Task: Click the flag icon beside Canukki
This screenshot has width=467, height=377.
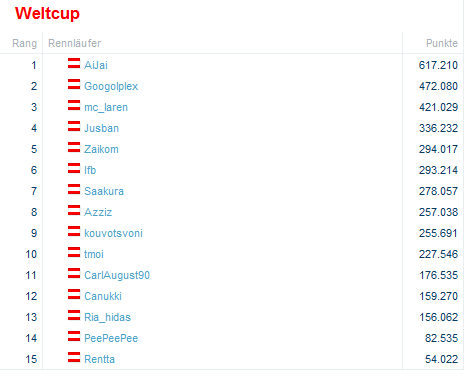Action: click(x=74, y=294)
